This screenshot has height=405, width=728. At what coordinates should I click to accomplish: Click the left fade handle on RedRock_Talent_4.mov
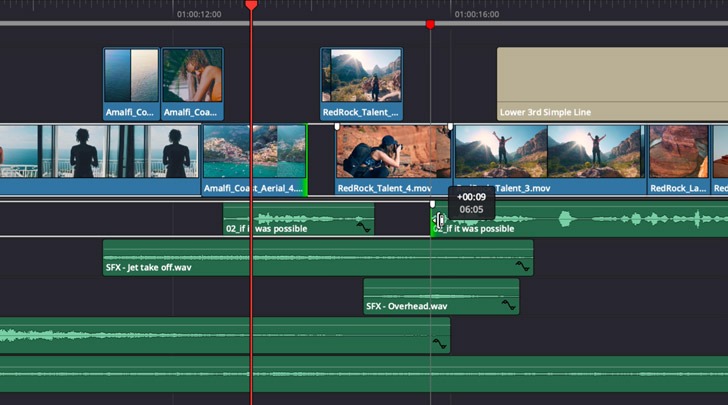click(x=337, y=127)
